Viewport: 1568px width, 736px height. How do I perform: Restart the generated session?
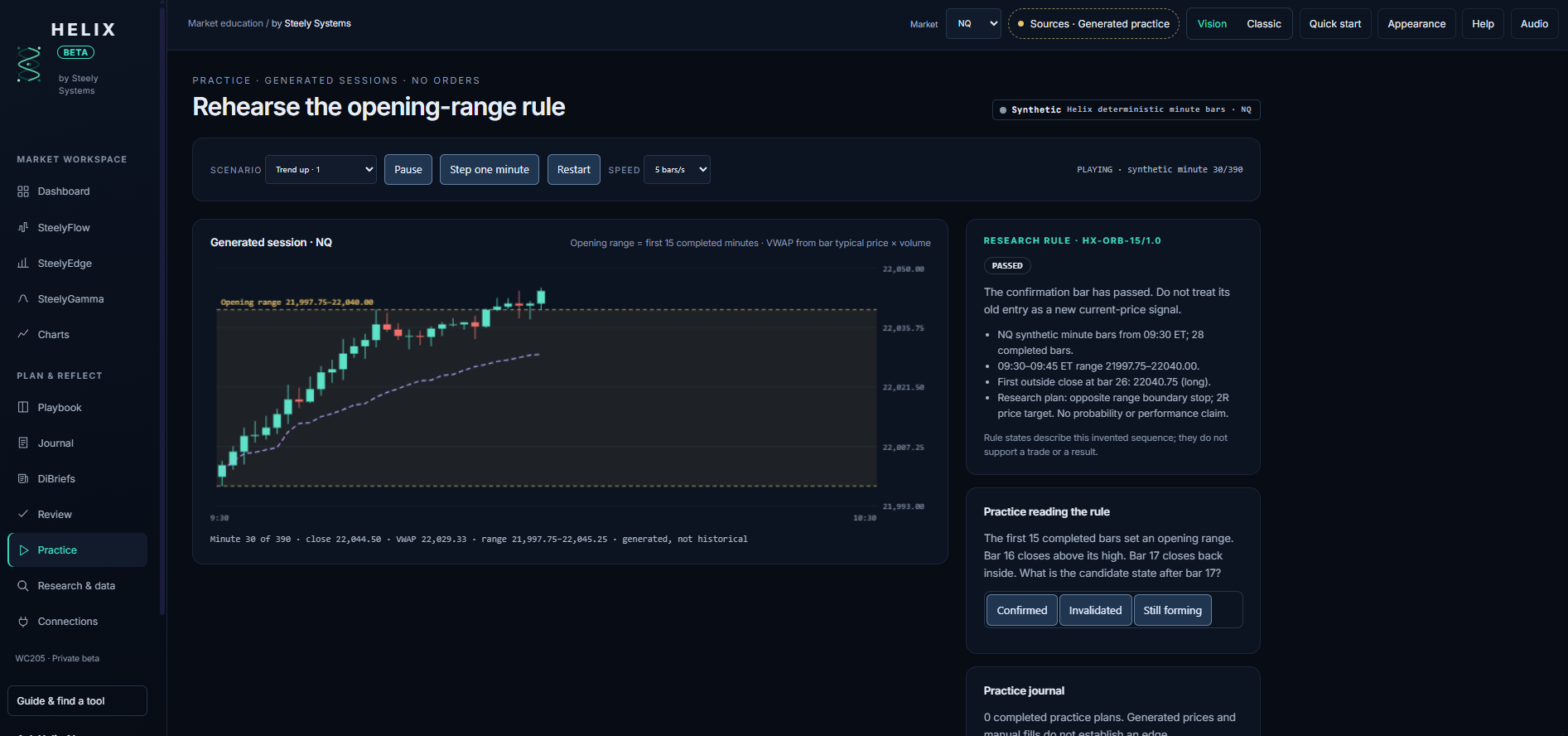(574, 170)
